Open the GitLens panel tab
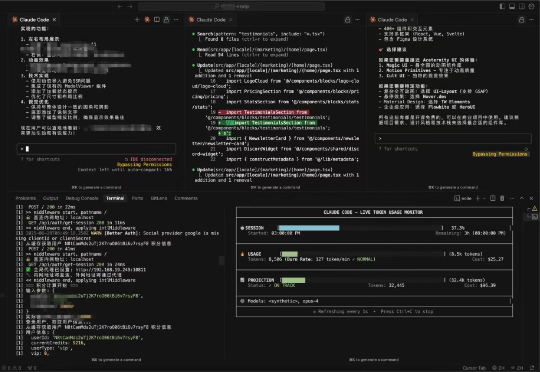Image resolution: width=540 pixels, height=372 pixels. coord(159,198)
